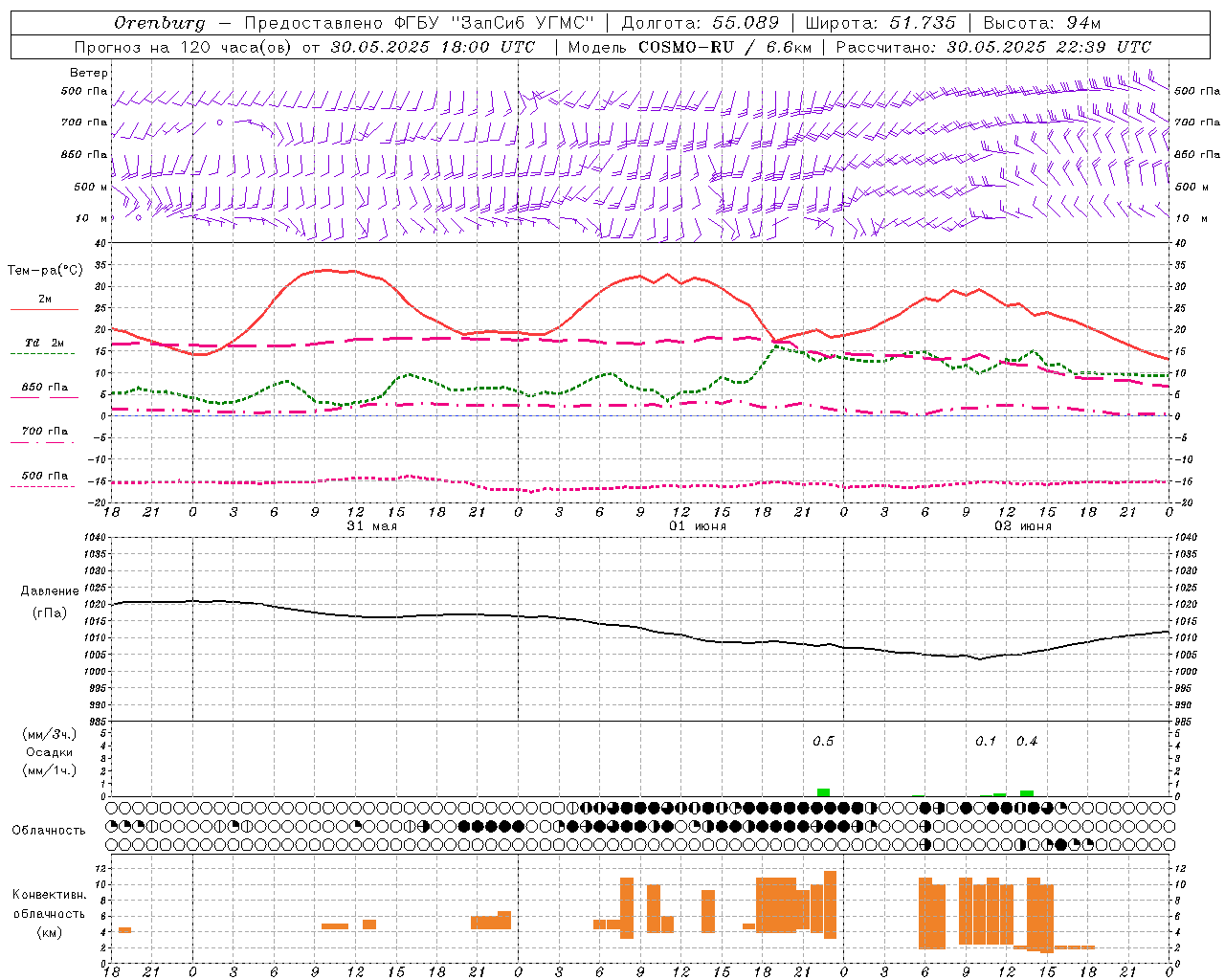Click the Рассчитано: 30.05.2025 22:39 UTC timestamp

(x=993, y=47)
